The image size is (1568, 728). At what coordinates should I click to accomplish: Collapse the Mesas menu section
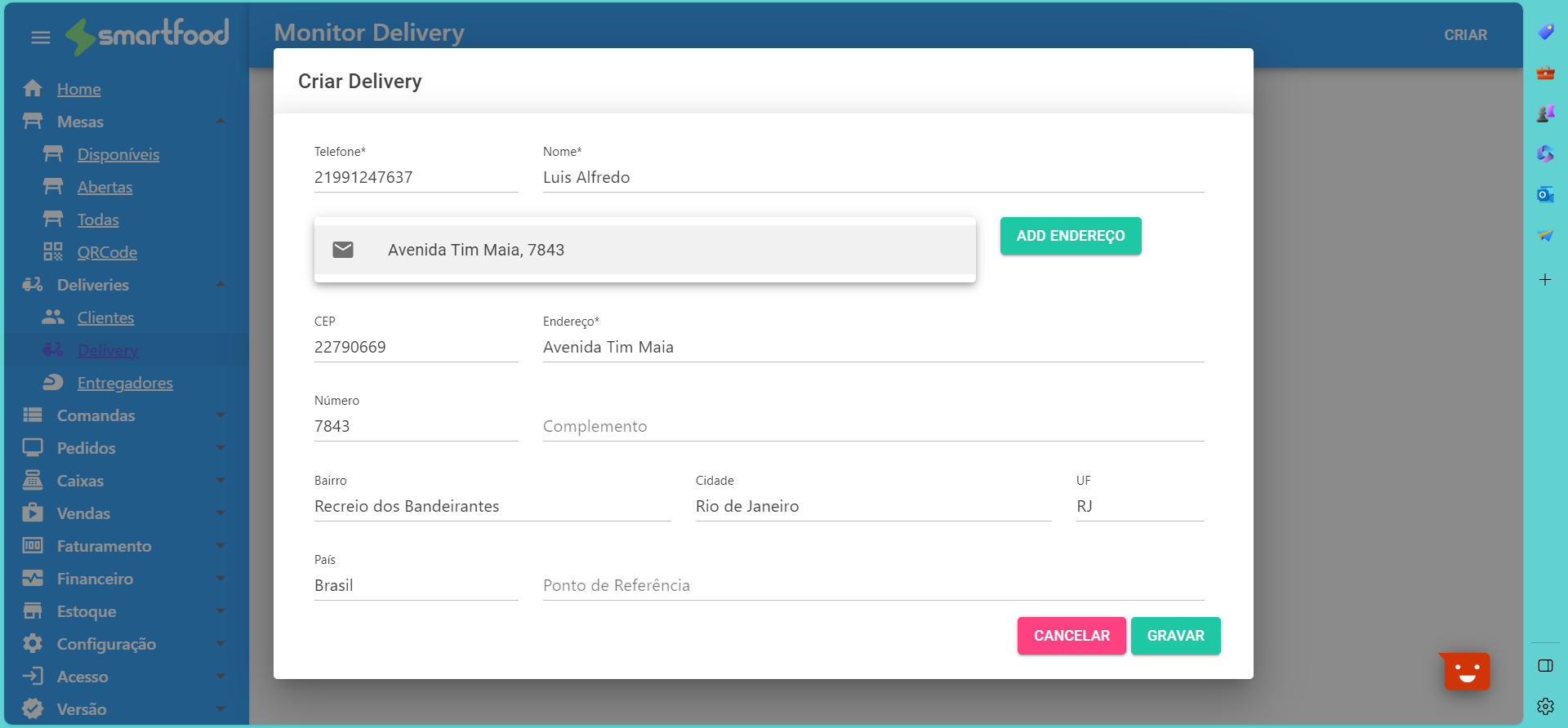[220, 122]
